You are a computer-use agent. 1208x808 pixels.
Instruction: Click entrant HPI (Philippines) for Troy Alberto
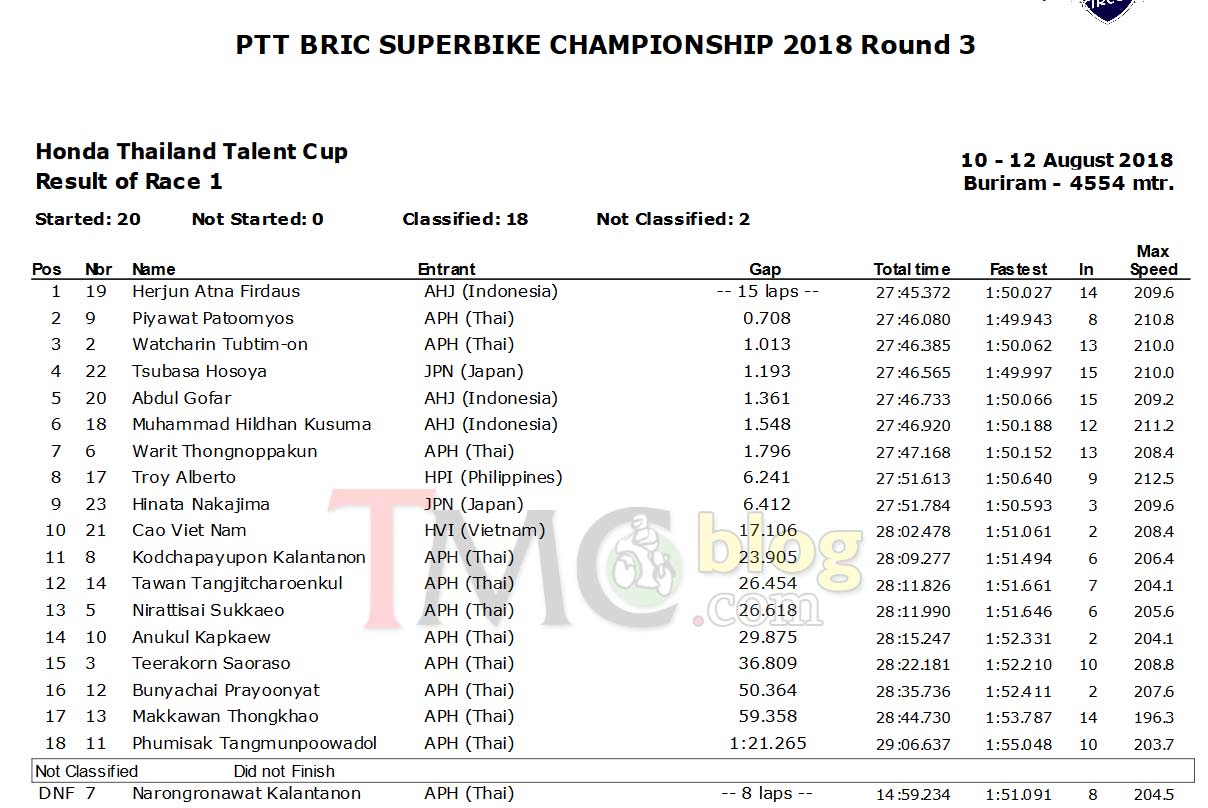pos(493,478)
